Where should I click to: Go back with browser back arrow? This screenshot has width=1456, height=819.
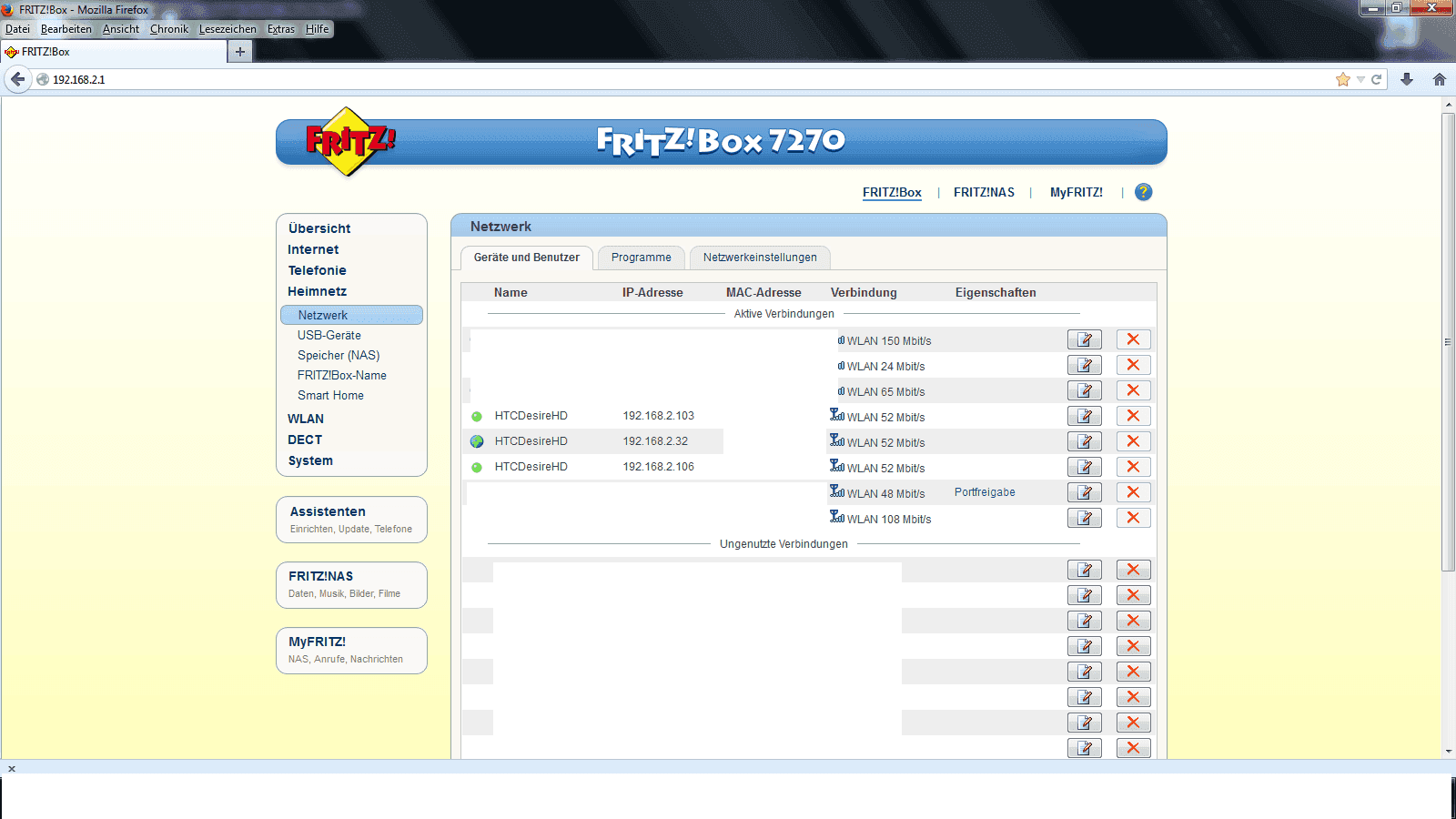[x=18, y=79]
